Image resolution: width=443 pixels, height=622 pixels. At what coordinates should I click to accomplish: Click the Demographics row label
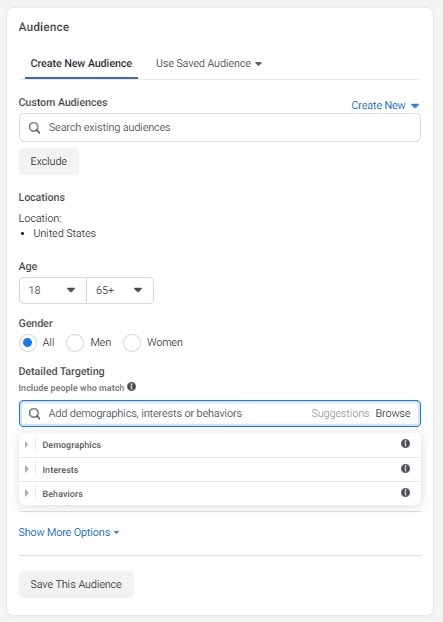pyautogui.click(x=72, y=445)
